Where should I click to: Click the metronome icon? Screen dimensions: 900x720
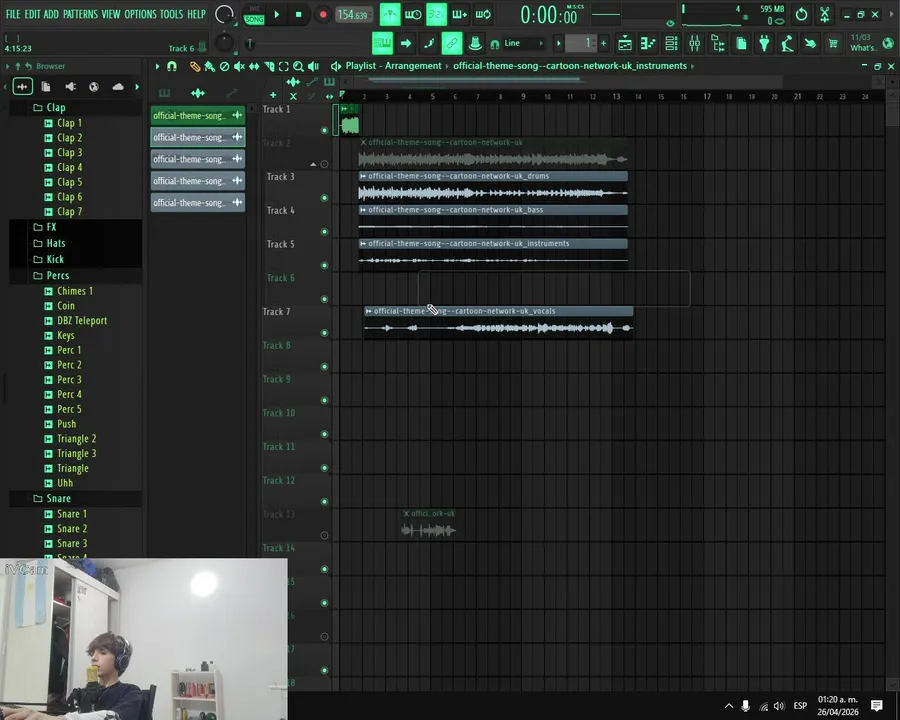click(x=390, y=14)
